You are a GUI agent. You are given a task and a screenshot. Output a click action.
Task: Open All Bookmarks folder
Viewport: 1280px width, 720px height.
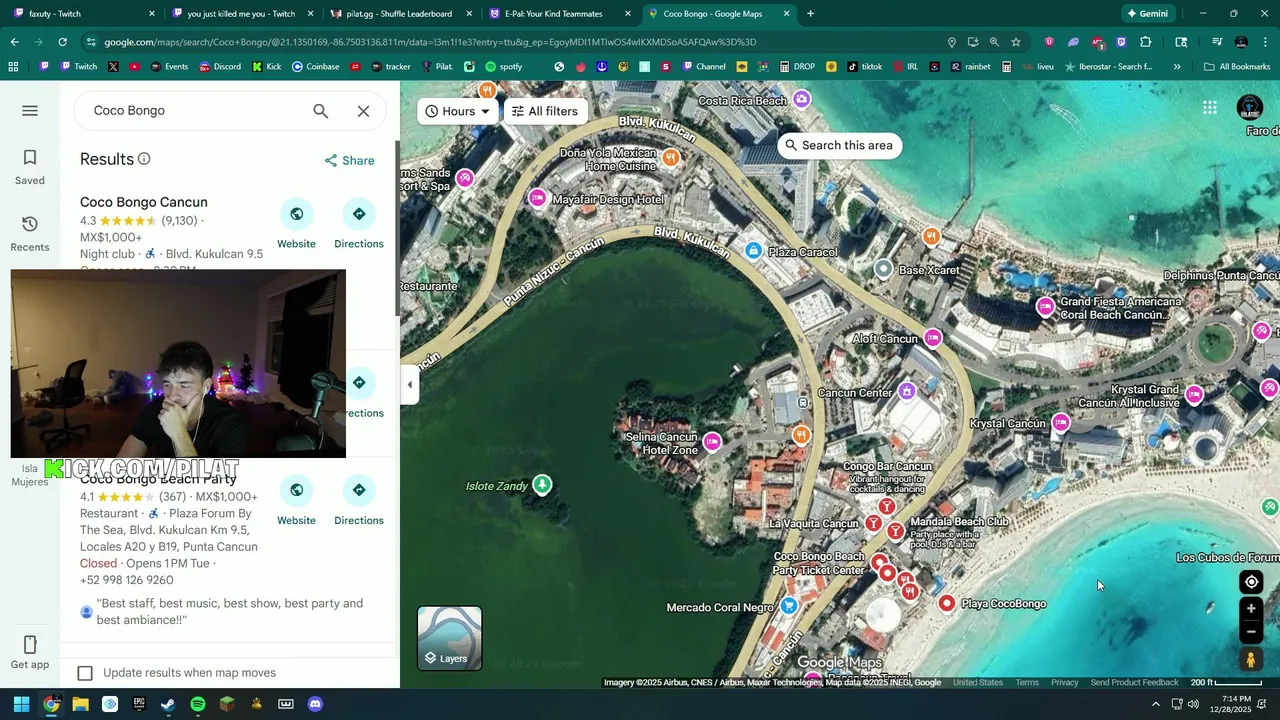pyautogui.click(x=1236, y=67)
